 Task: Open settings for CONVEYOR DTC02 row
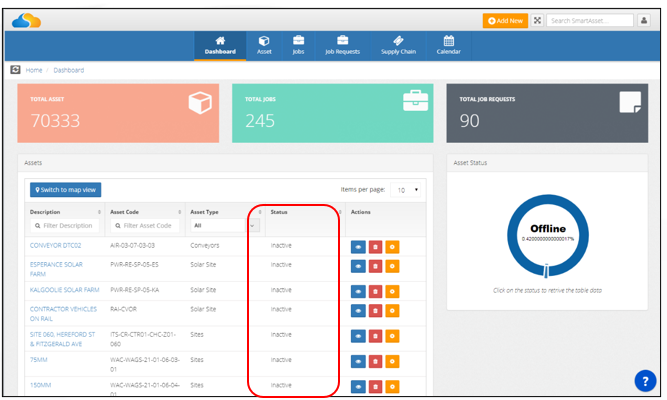pyautogui.click(x=392, y=247)
